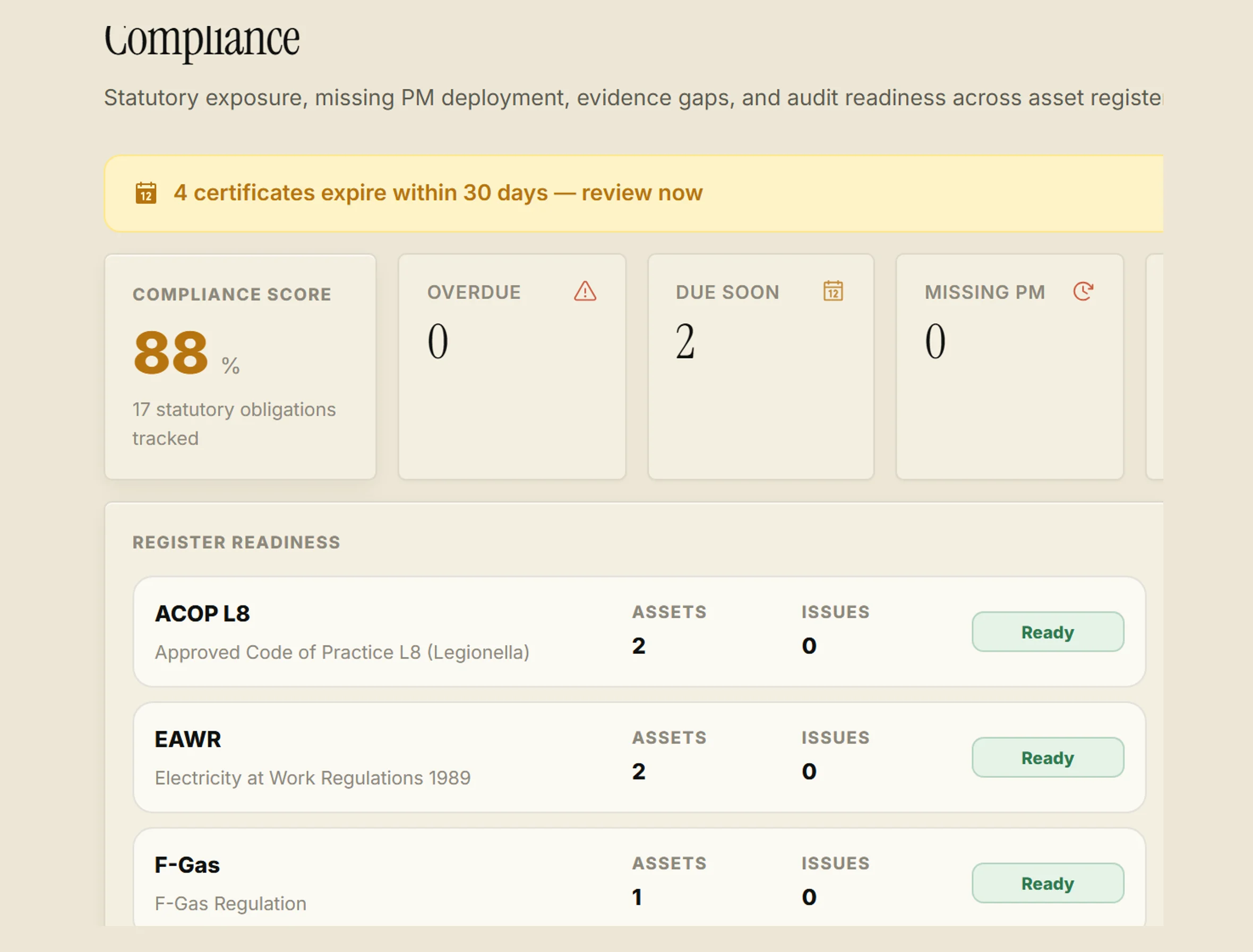1253x952 pixels.
Task: Click the Assets label in ACOP L8 row
Action: [670, 612]
